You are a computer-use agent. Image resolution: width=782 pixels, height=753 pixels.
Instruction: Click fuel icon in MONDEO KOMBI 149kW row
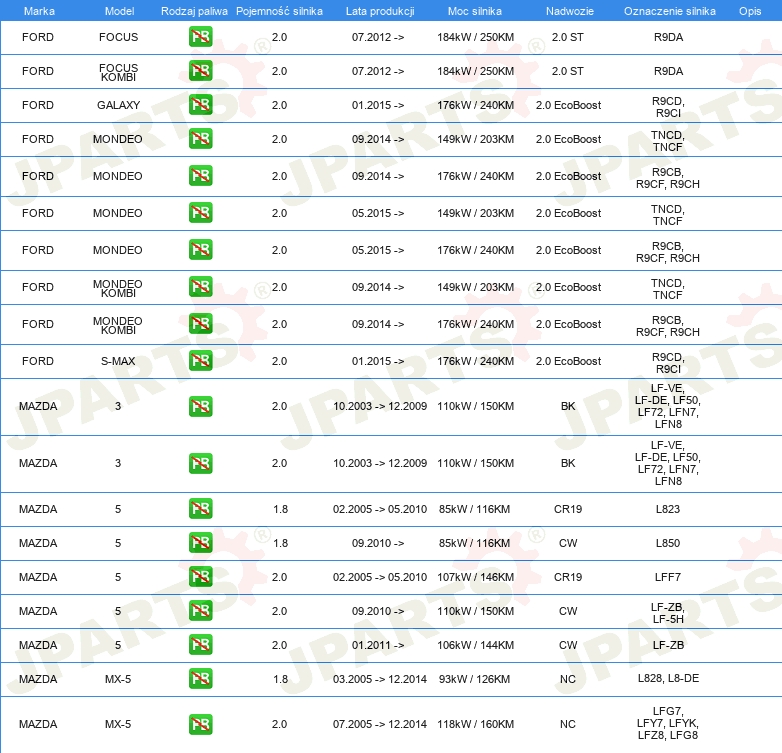tap(200, 287)
